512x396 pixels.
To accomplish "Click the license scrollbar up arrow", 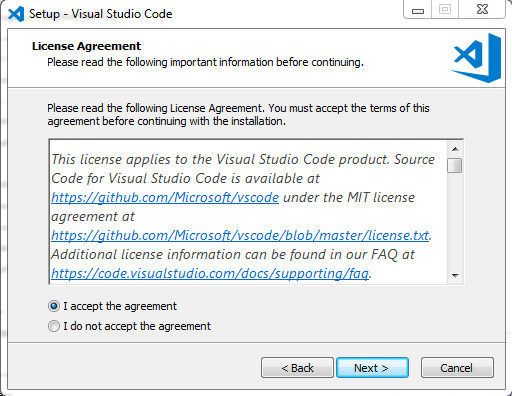I will click(455, 149).
